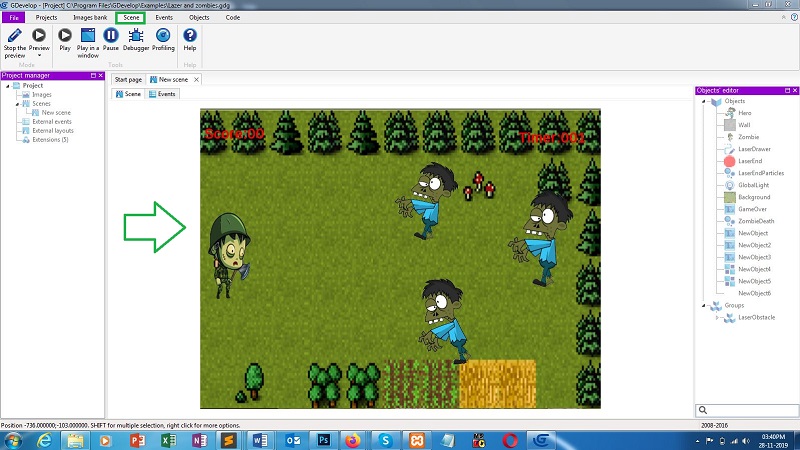800x450 pixels.
Task: Collapse the Scenes tree node
Action: 17,104
